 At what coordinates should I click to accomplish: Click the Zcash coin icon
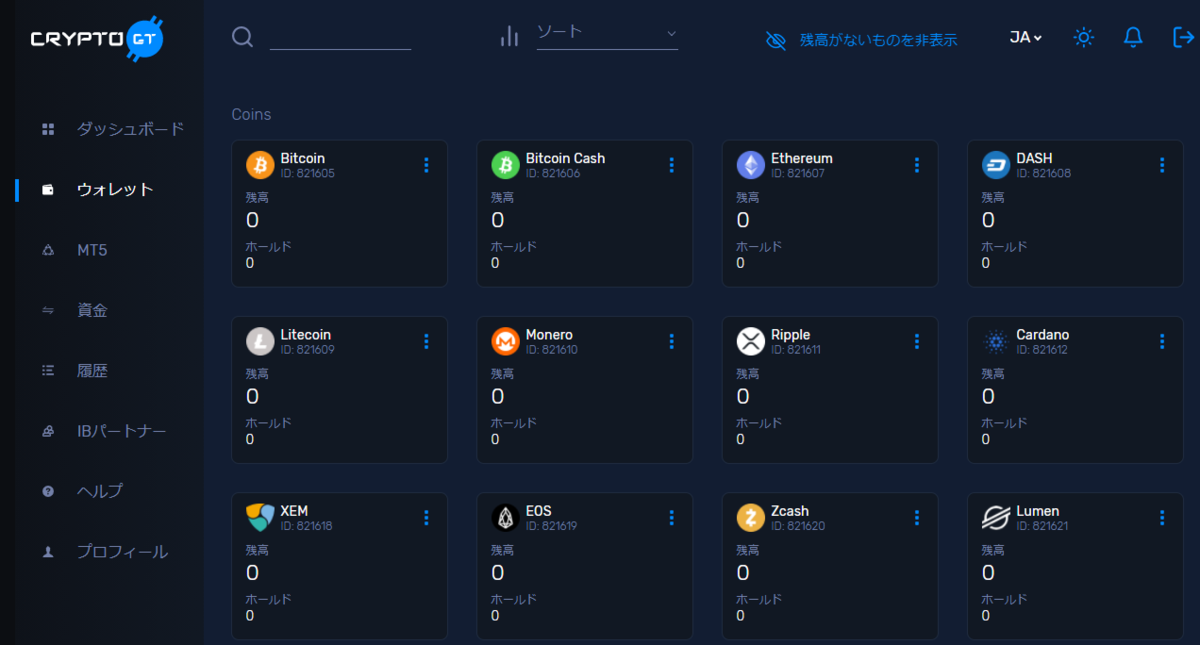click(x=751, y=517)
